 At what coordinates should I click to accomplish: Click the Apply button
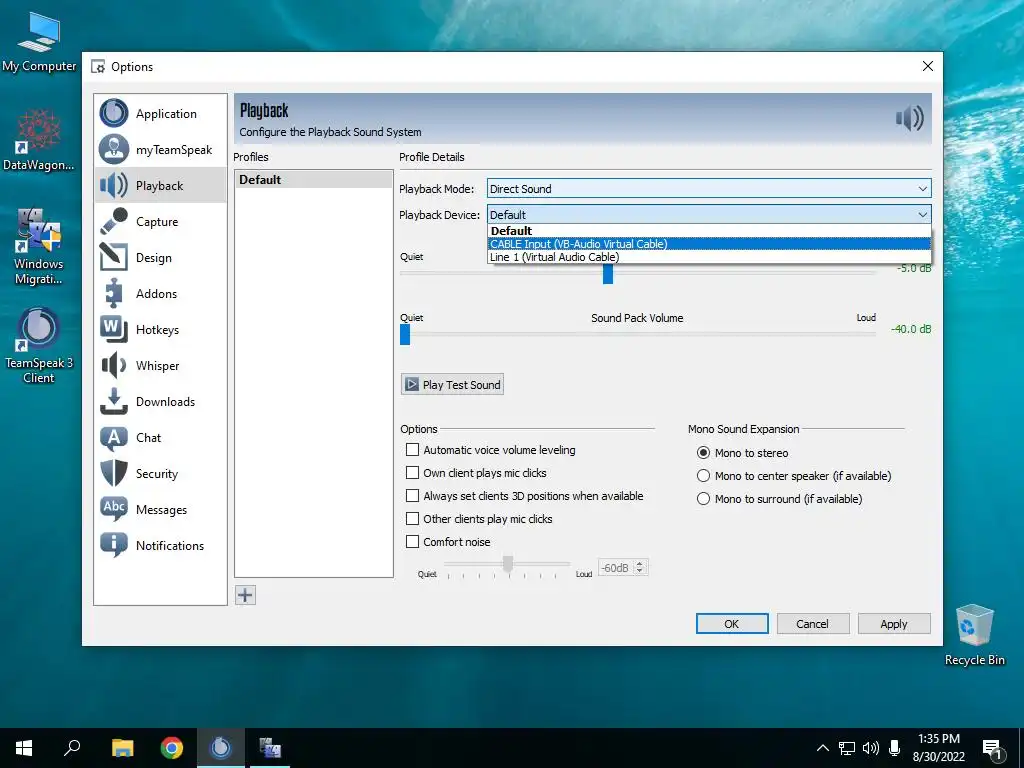click(893, 624)
